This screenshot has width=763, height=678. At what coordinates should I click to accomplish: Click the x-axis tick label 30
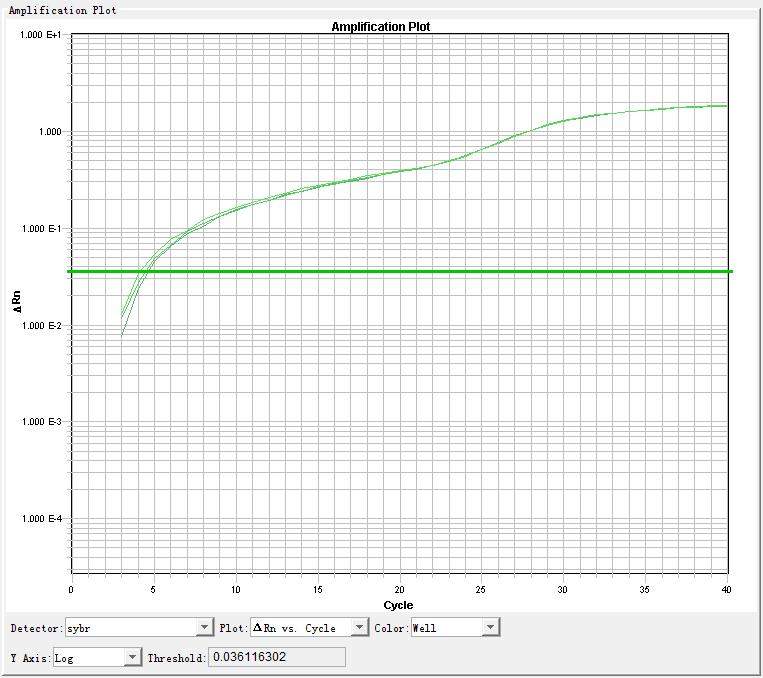[563, 589]
